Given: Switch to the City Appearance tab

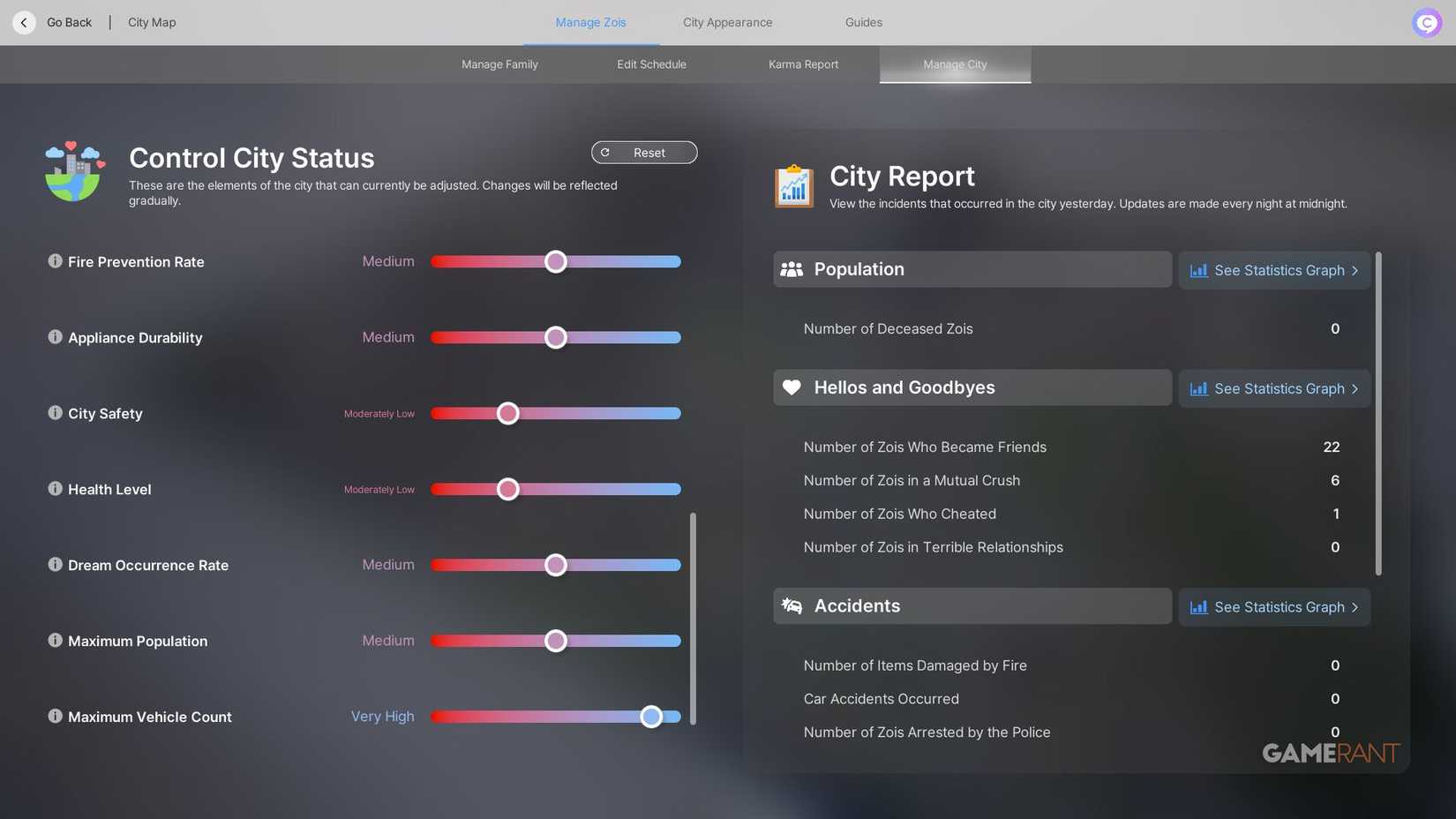Looking at the screenshot, I should point(727,22).
